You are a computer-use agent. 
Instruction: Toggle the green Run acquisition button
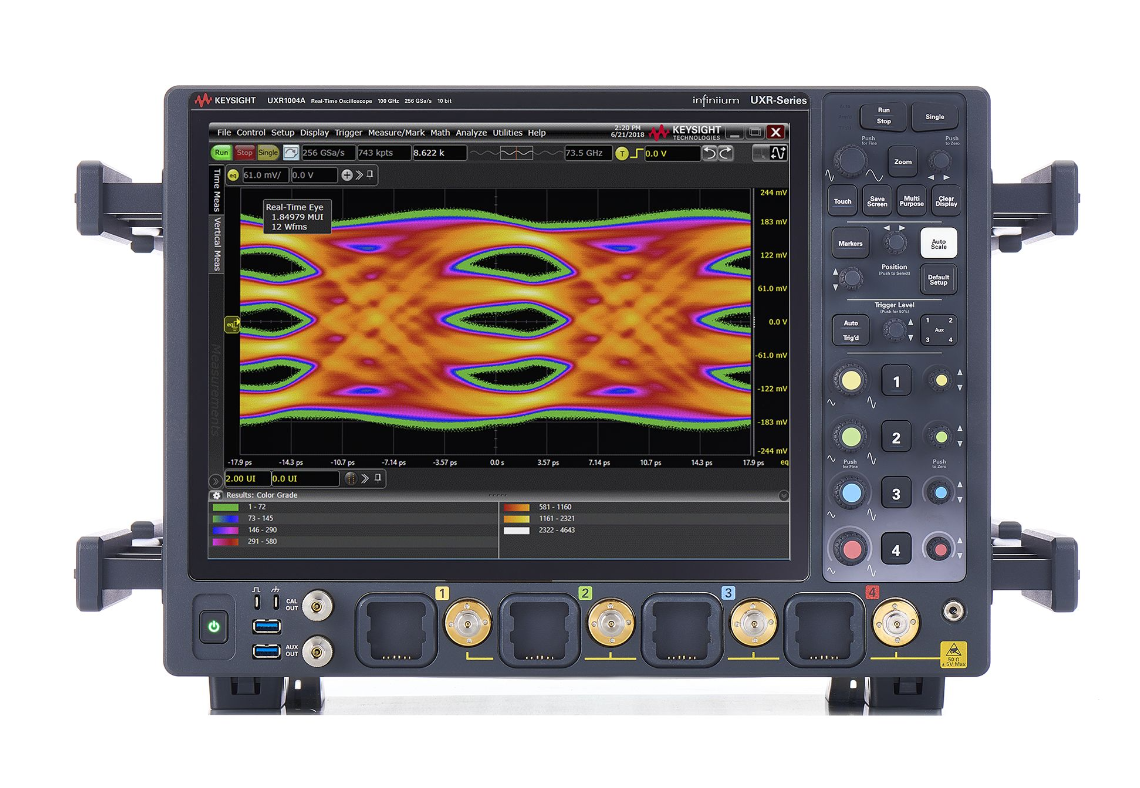[x=220, y=153]
